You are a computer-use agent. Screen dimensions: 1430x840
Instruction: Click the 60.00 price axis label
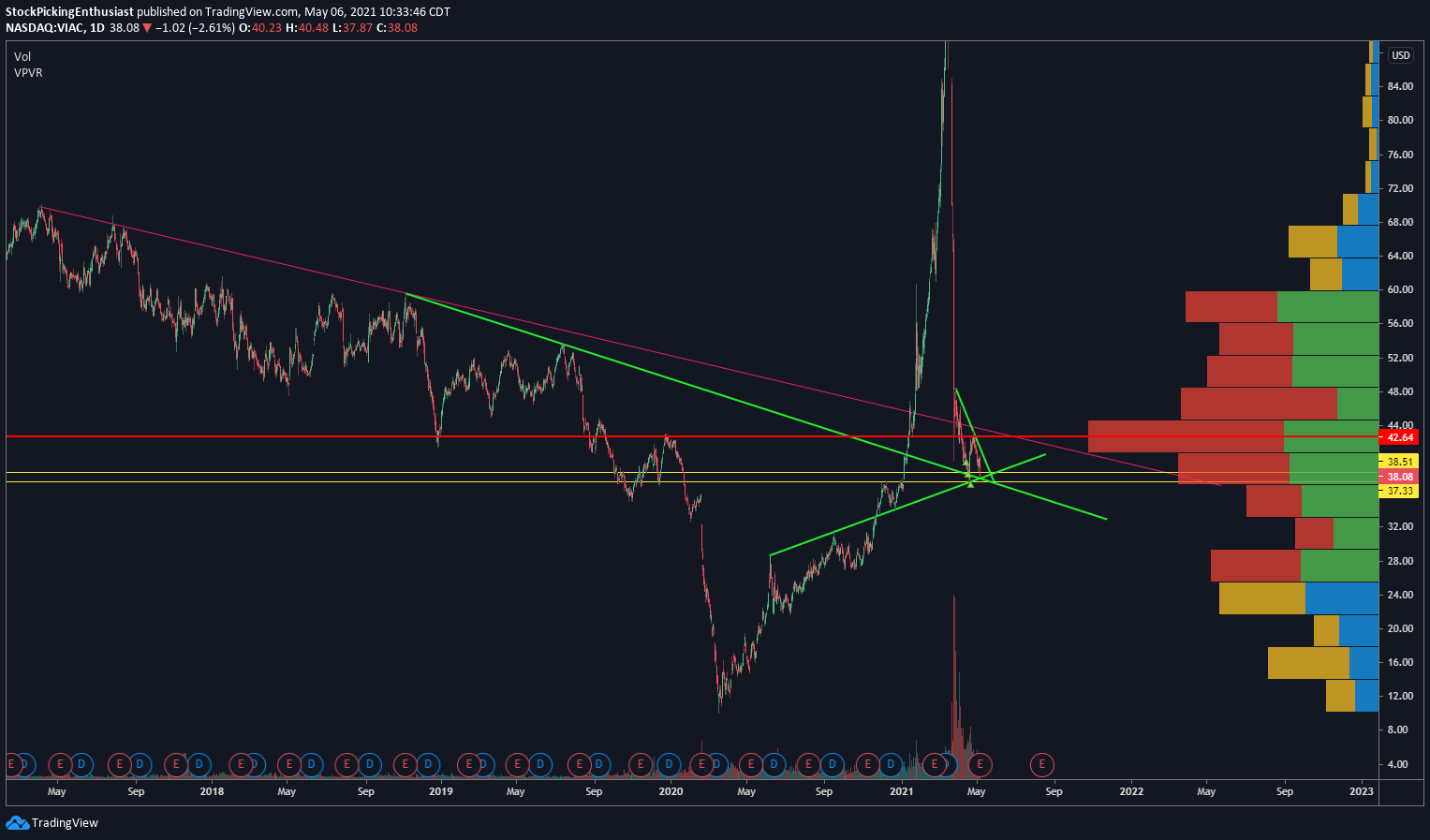click(x=1400, y=289)
